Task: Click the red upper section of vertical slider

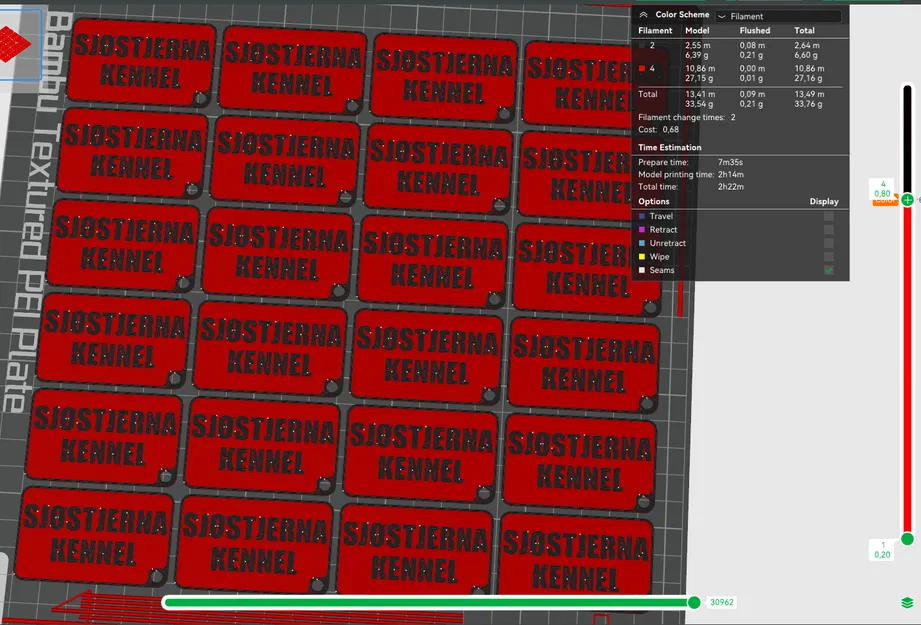Action: [x=907, y=370]
